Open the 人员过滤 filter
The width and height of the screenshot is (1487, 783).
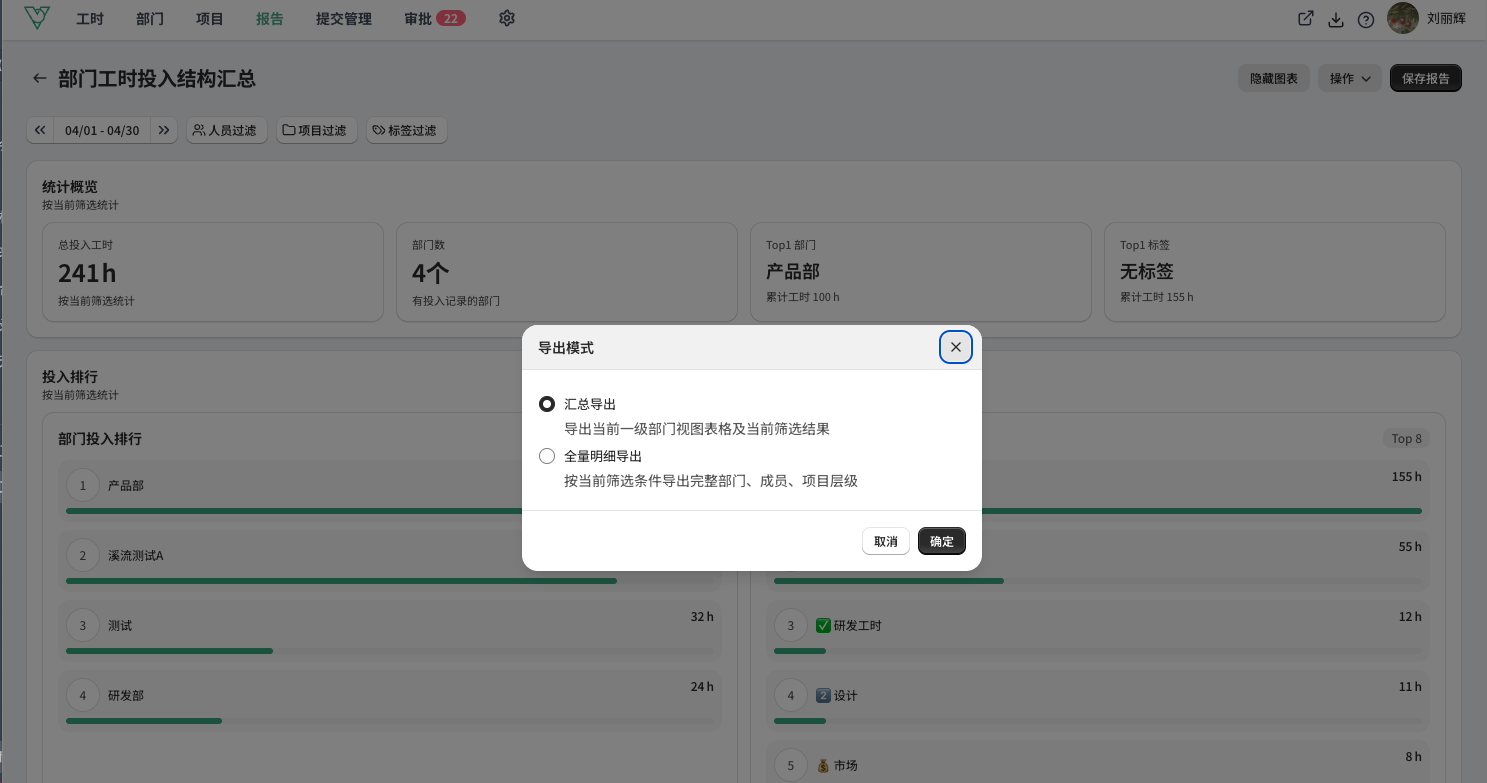(226, 130)
